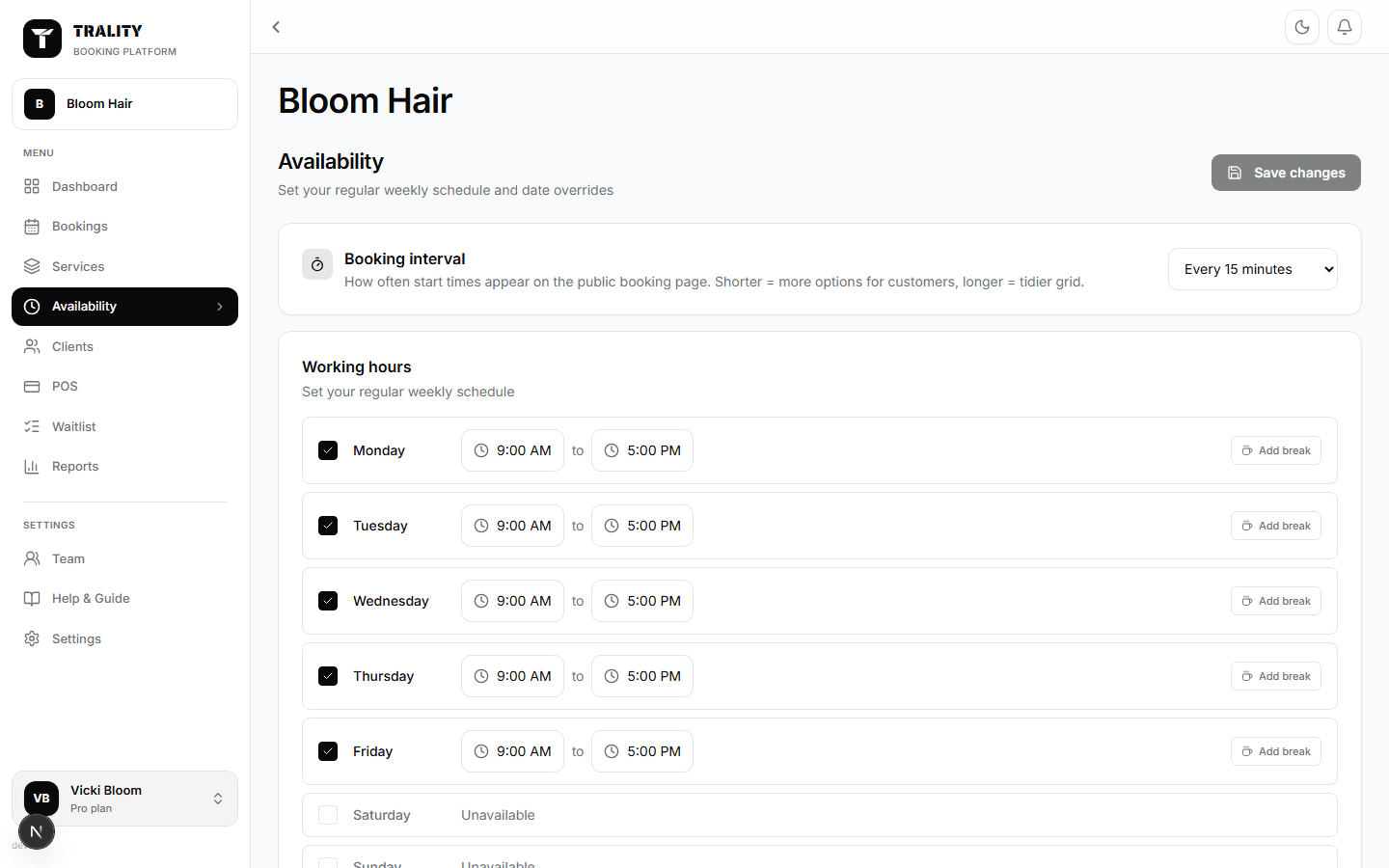Open the Thursday 5:00 PM end time picker
This screenshot has width=1389, height=868.
point(642,676)
